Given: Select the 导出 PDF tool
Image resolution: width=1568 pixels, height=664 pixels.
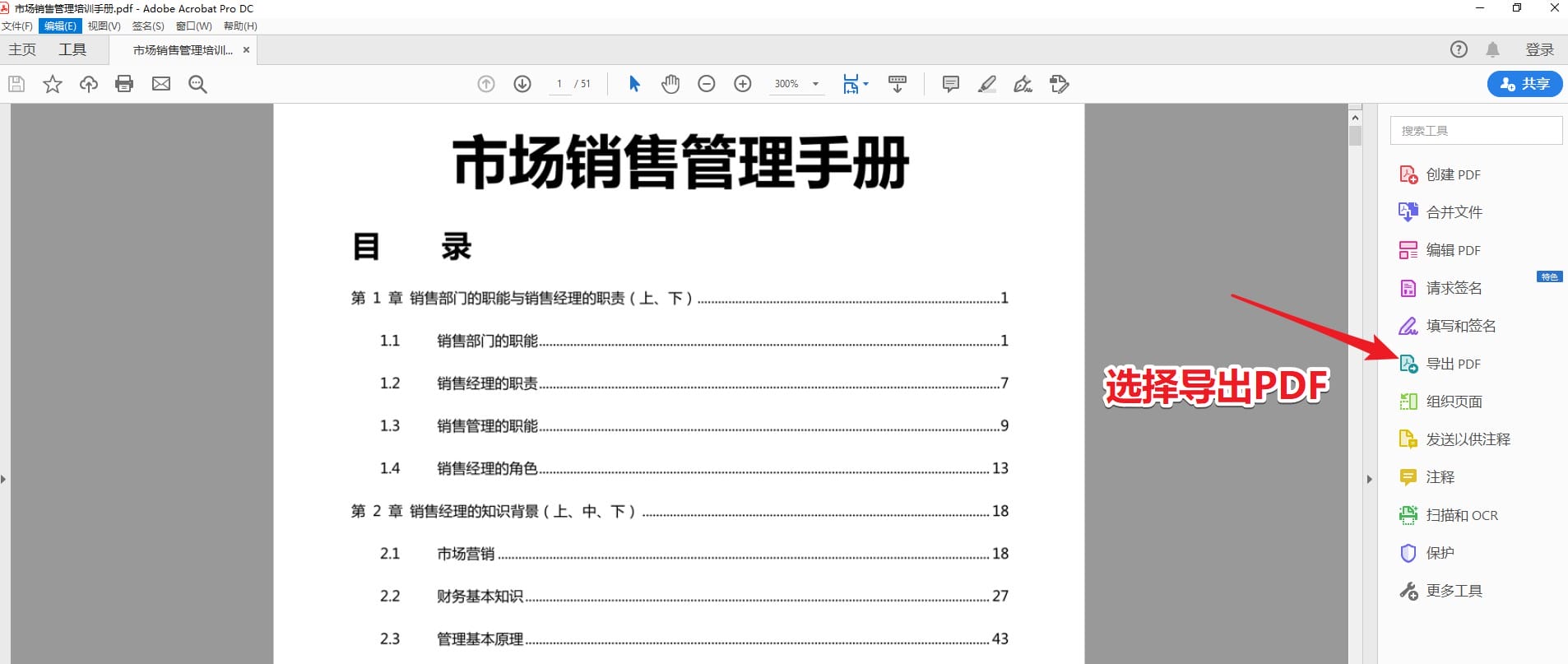Looking at the screenshot, I should pyautogui.click(x=1440, y=364).
